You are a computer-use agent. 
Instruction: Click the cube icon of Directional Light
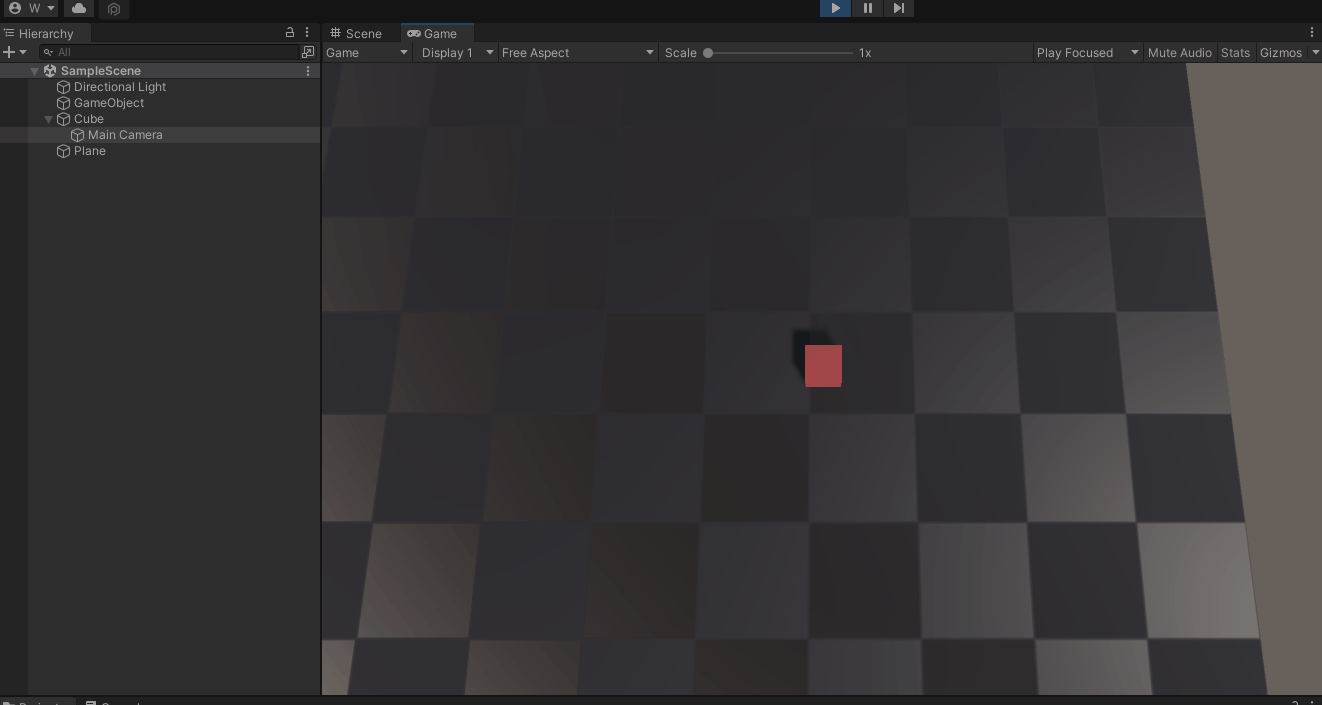(64, 87)
